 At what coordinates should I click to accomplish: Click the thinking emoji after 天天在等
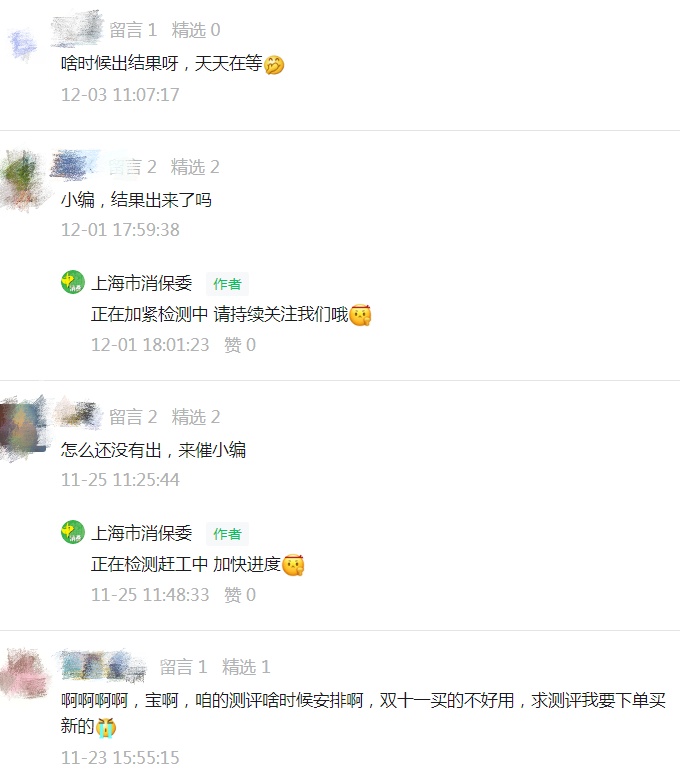[274, 65]
